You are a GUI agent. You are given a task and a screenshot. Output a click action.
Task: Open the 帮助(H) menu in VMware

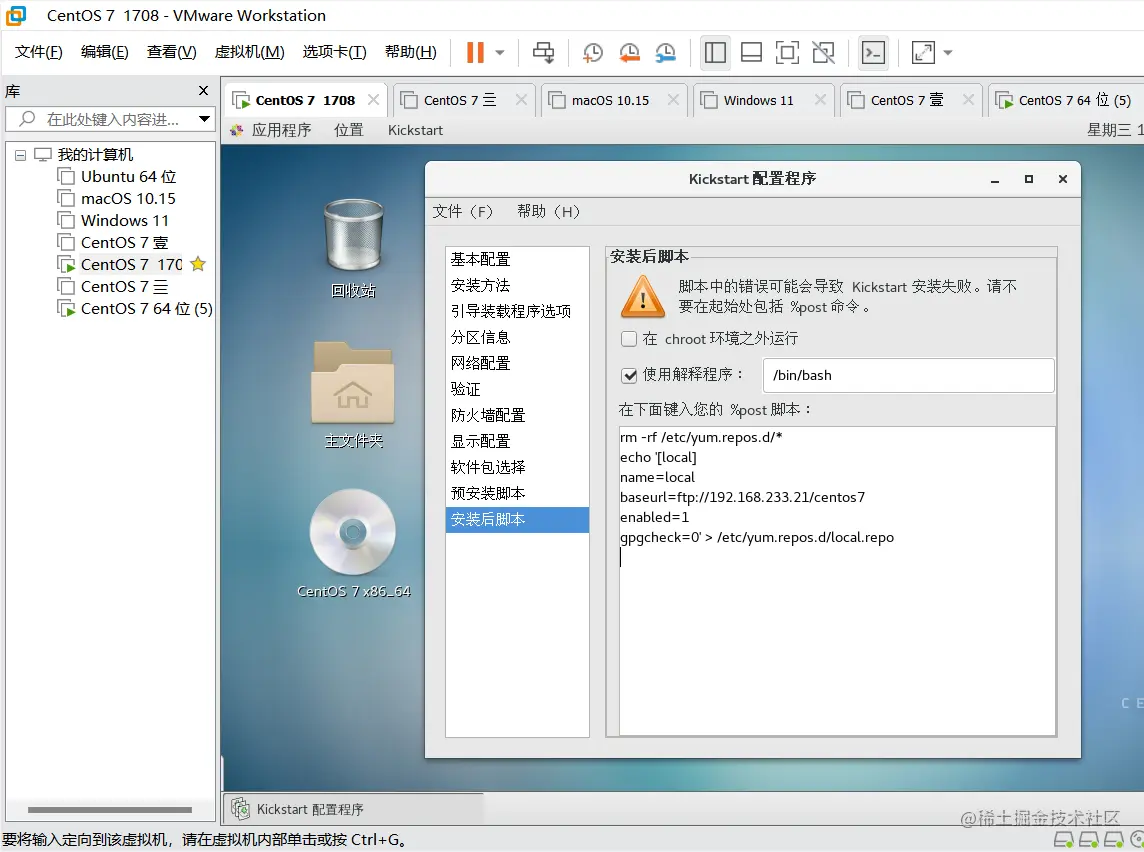(x=411, y=52)
